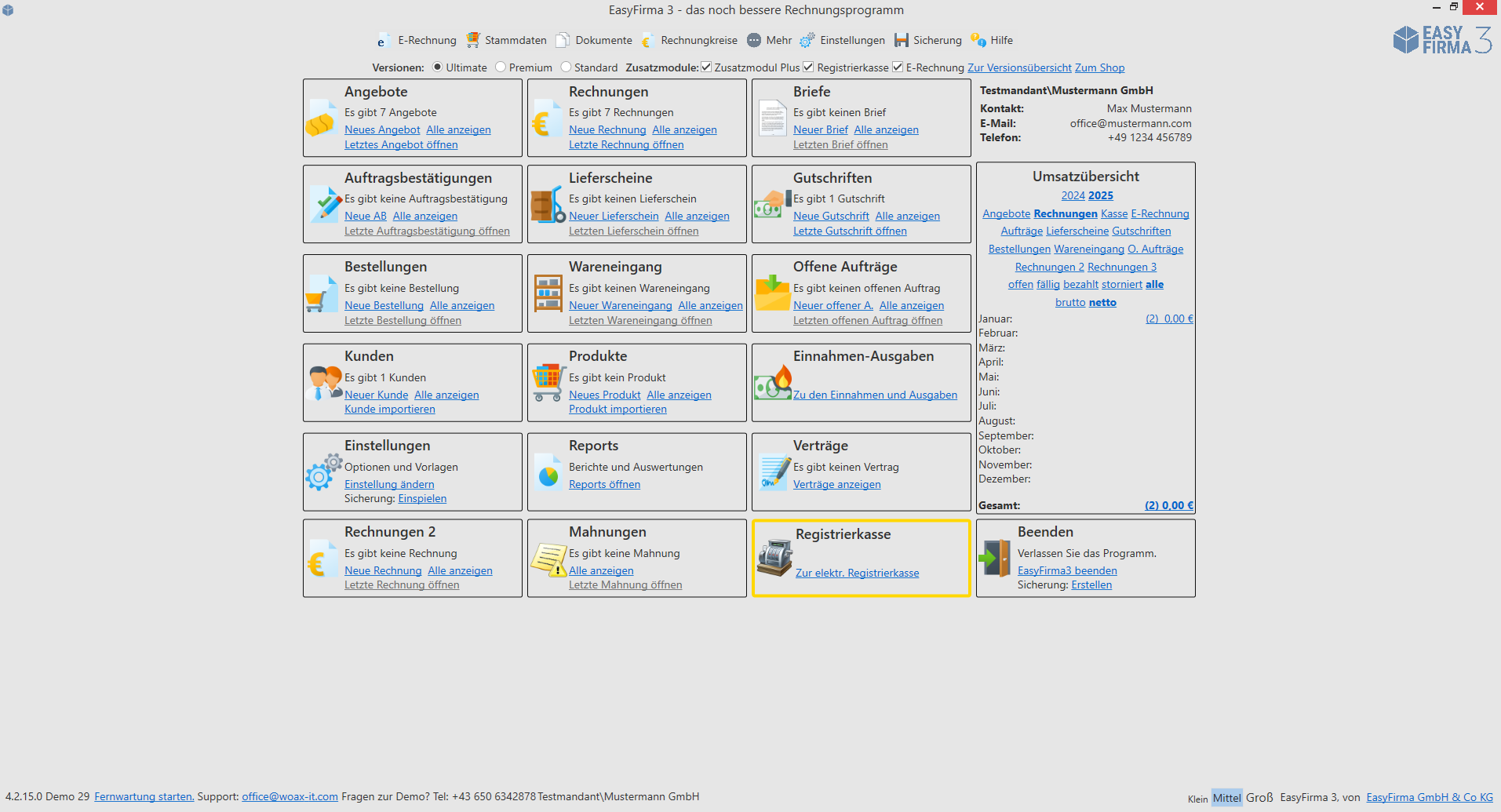Click Sicherung Einspielen link
Screen dimensions: 1501x812
[x=422, y=498]
